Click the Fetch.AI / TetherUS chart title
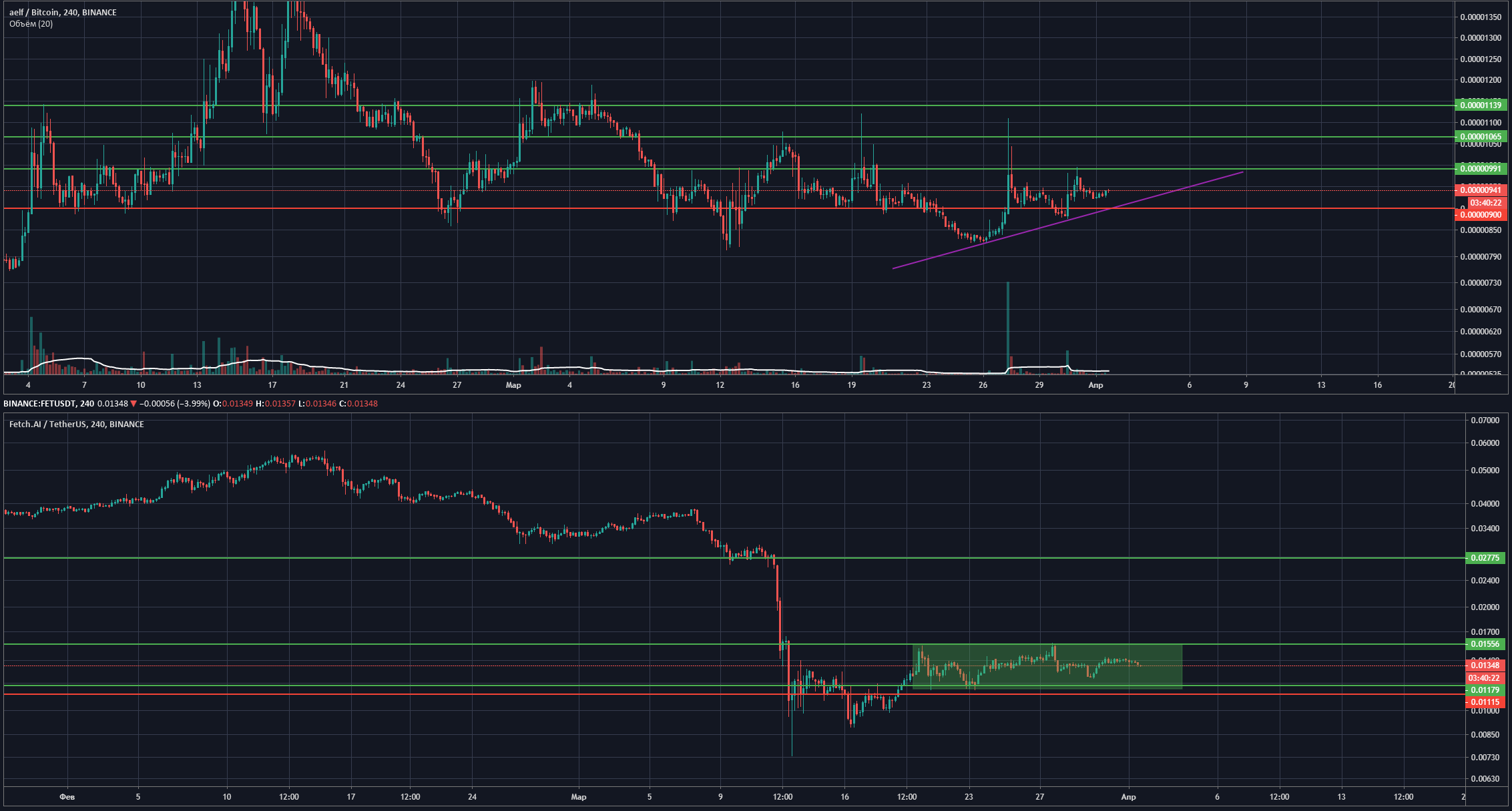The width and height of the screenshot is (1512, 811). pos(77,425)
